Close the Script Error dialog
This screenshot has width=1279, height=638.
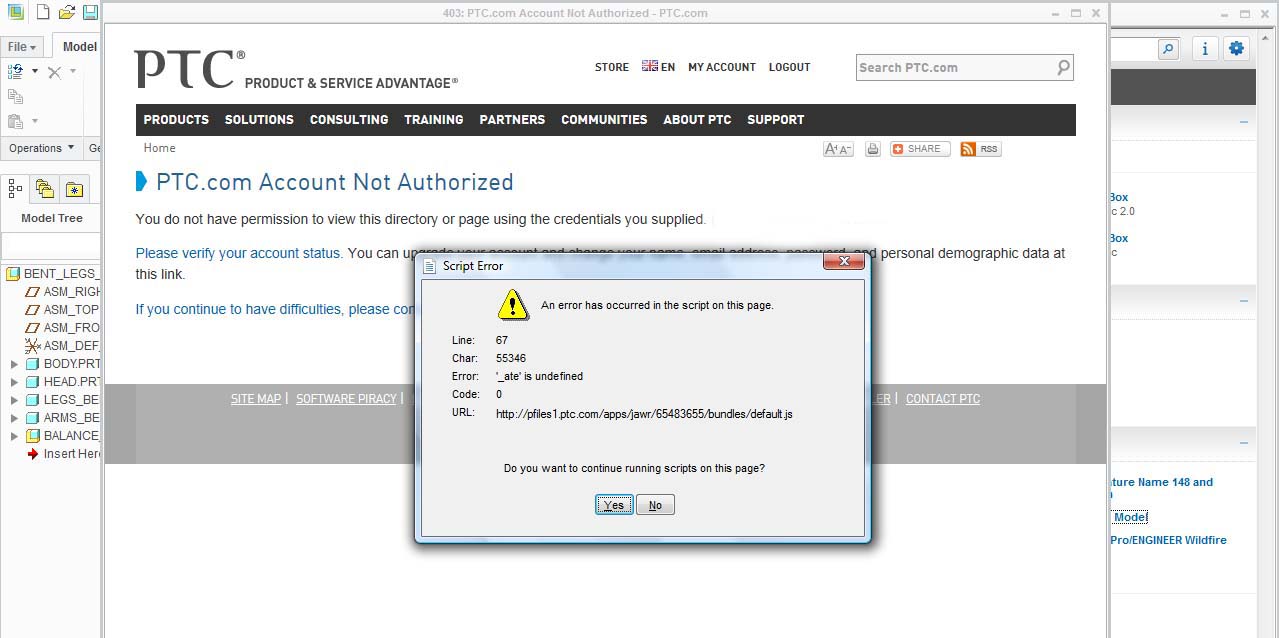pos(843,261)
